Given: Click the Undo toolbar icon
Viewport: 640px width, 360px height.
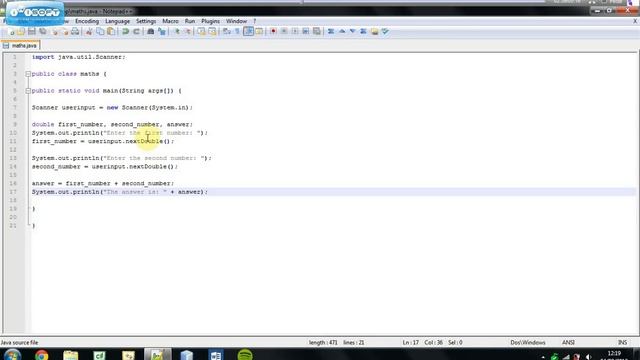Looking at the screenshot, I should click(125, 31).
